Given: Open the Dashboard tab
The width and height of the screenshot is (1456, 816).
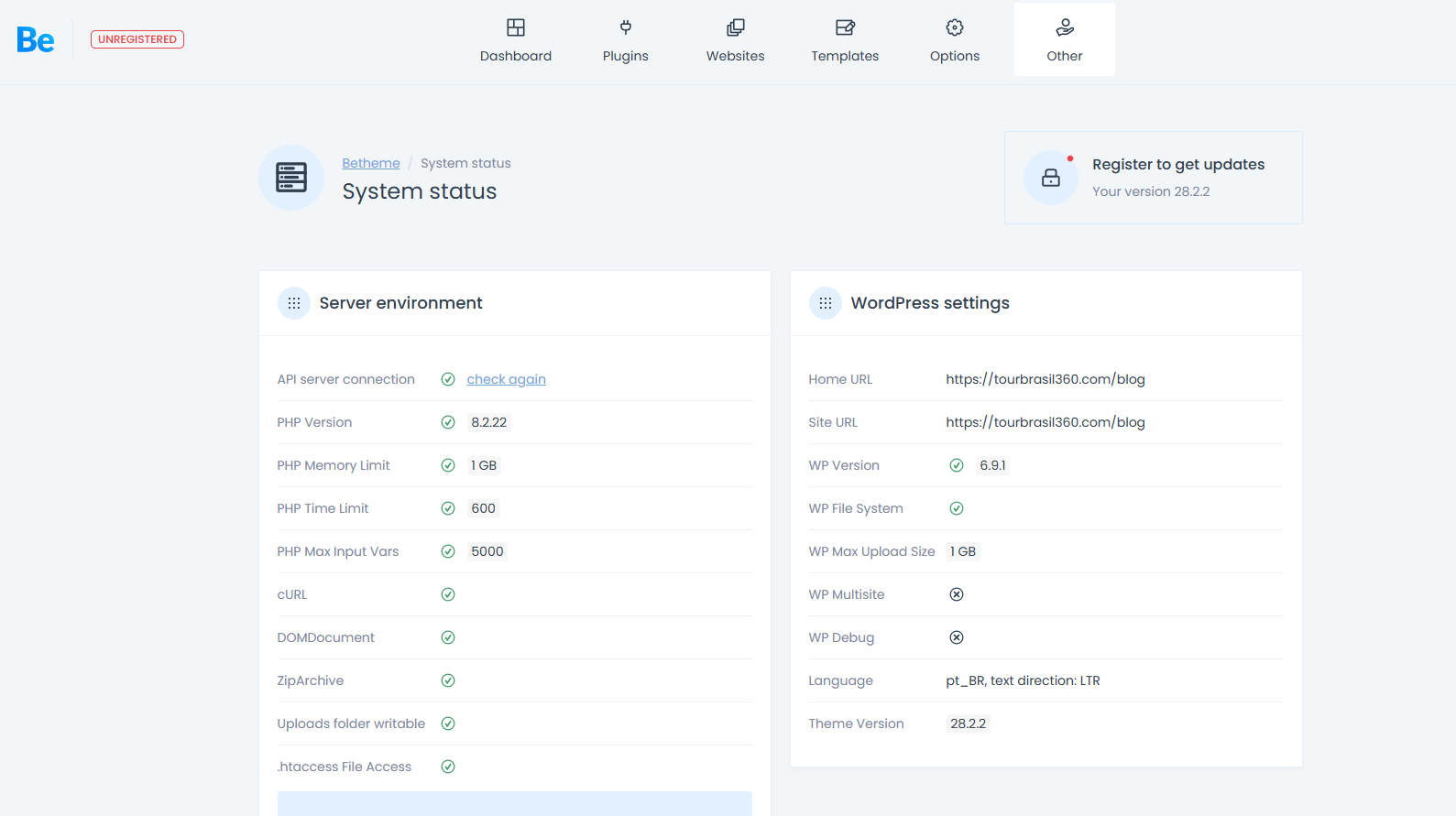Looking at the screenshot, I should coord(516,40).
